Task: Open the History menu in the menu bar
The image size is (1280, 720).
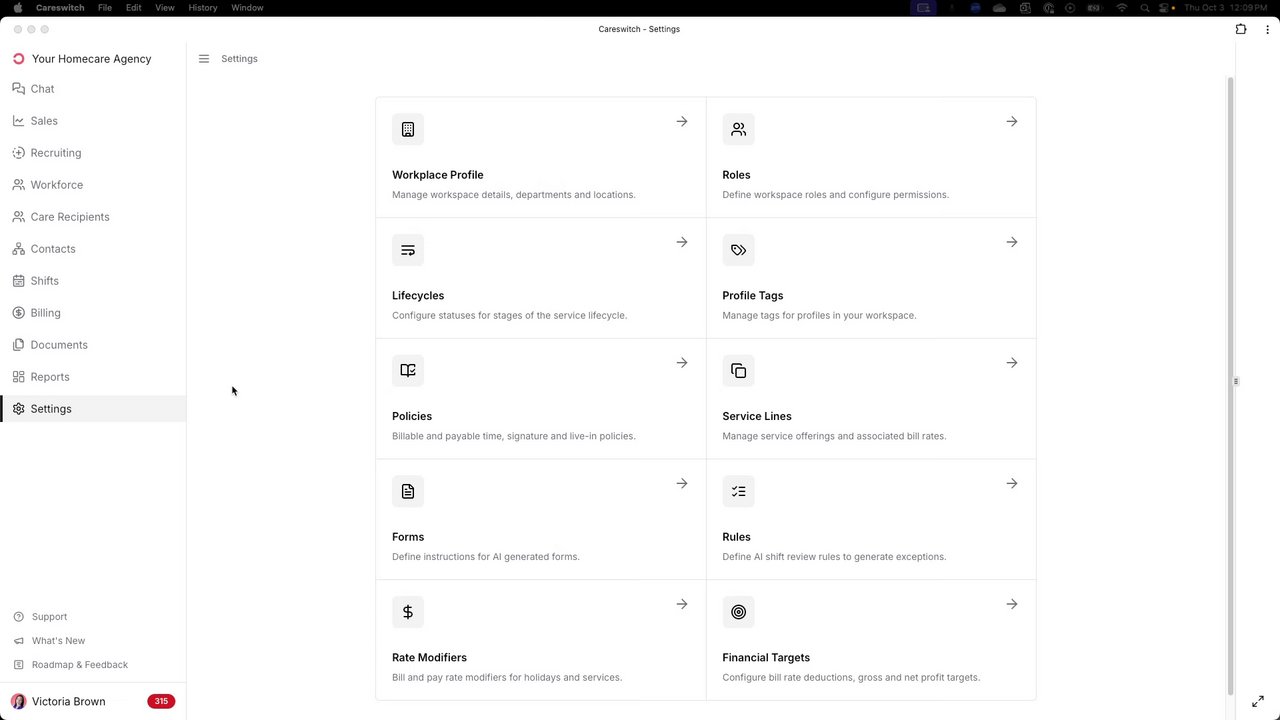Action: (202, 8)
